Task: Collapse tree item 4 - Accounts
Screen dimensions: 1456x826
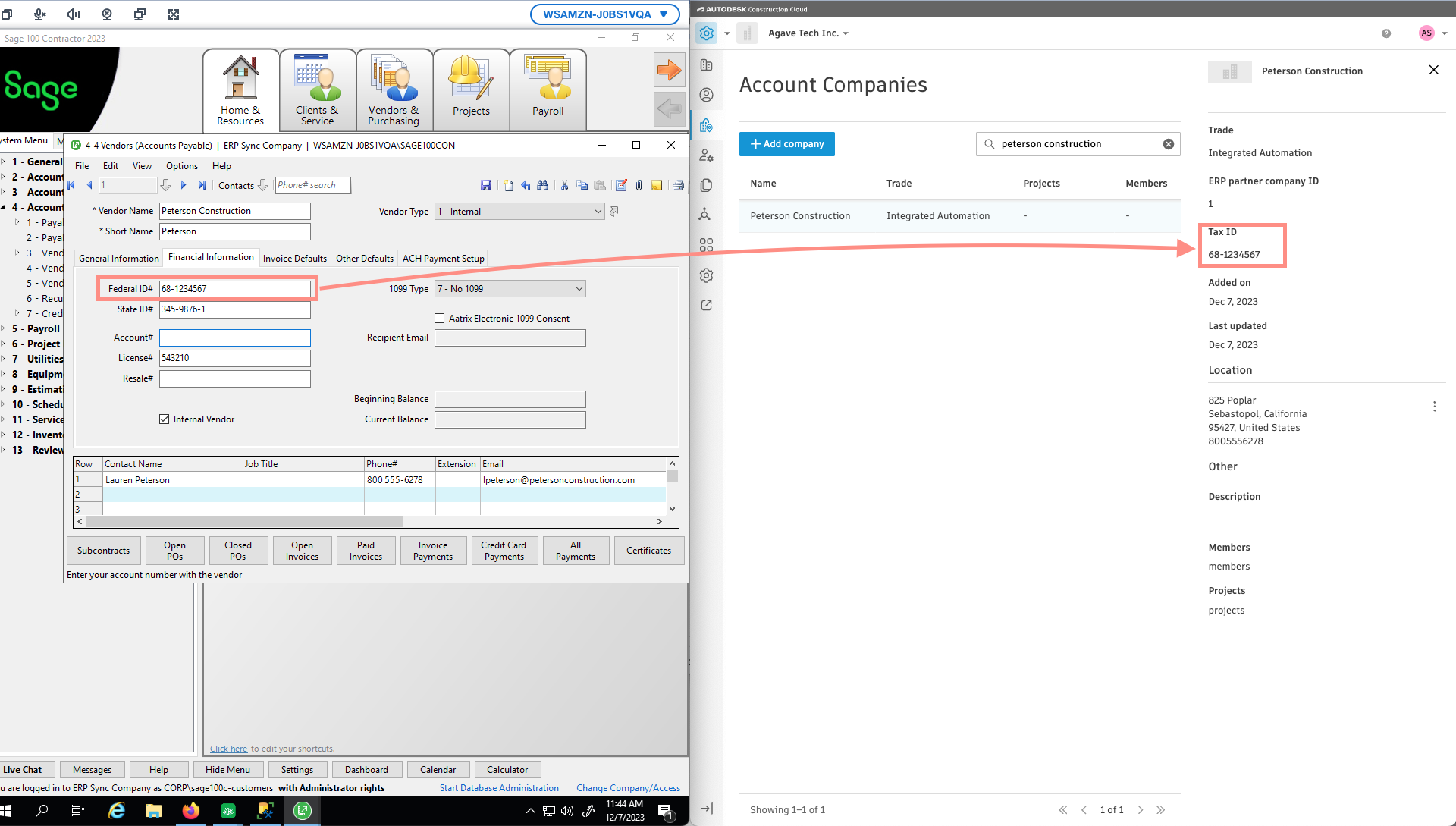Action: tap(4, 207)
